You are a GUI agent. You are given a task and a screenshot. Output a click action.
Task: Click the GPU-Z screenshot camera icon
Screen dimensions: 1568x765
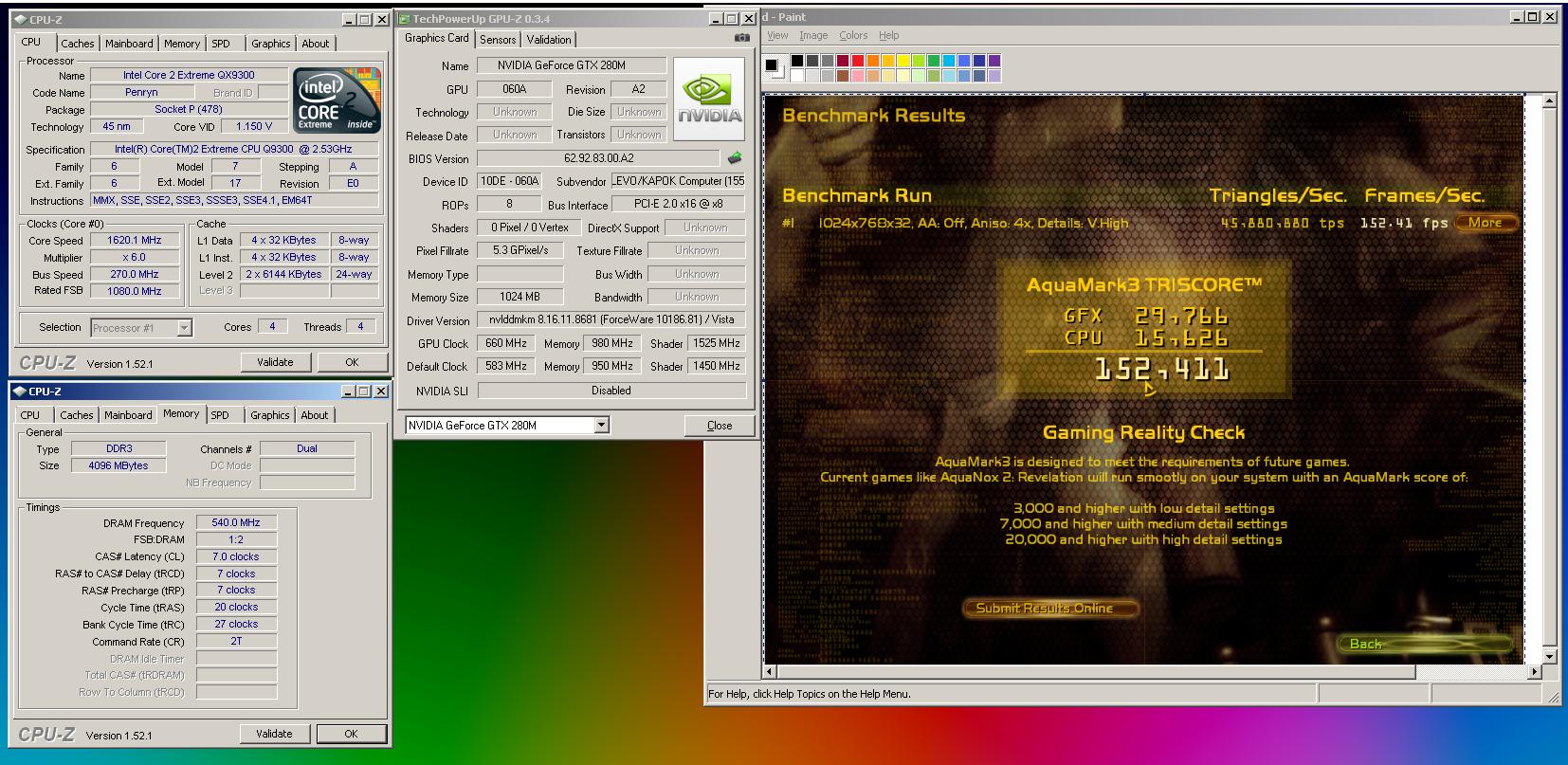pos(741,39)
